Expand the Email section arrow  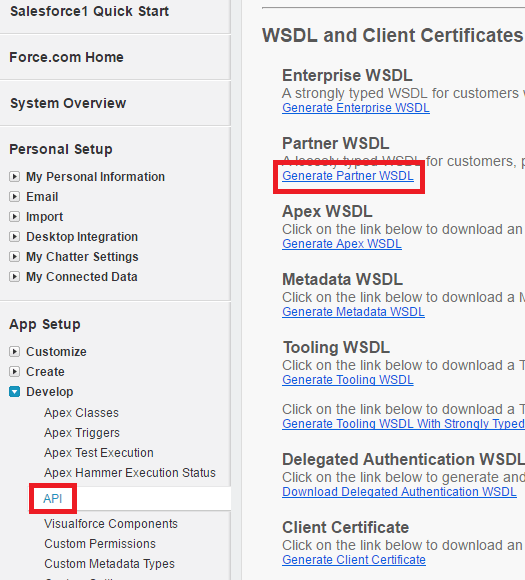coord(14,197)
